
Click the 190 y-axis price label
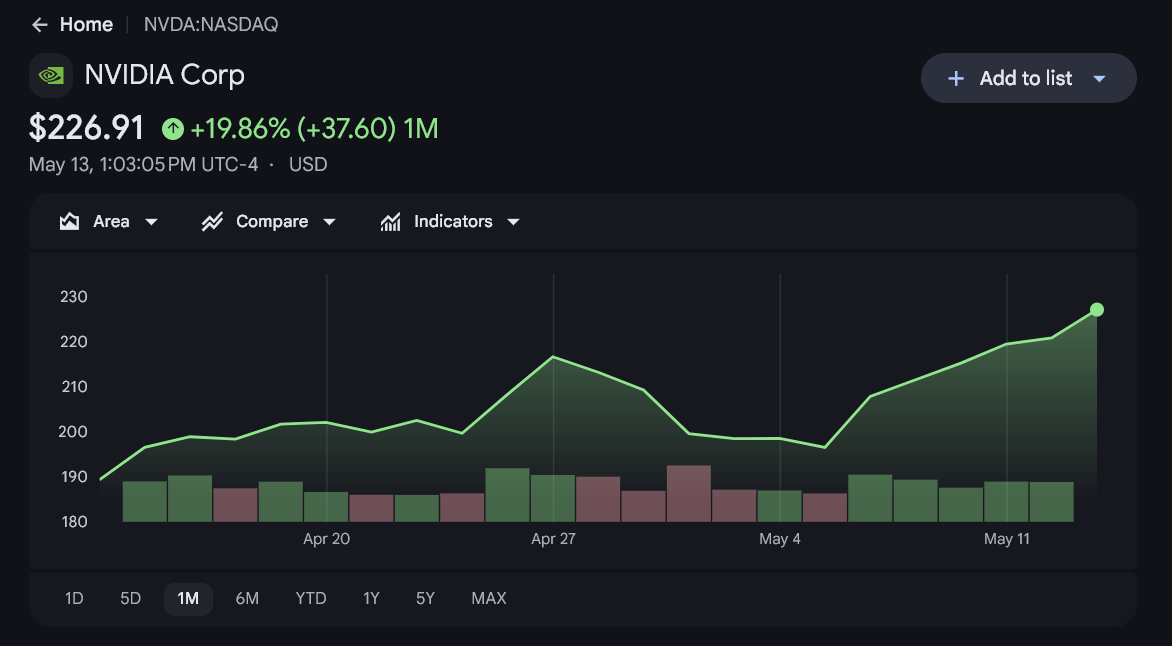click(74, 477)
